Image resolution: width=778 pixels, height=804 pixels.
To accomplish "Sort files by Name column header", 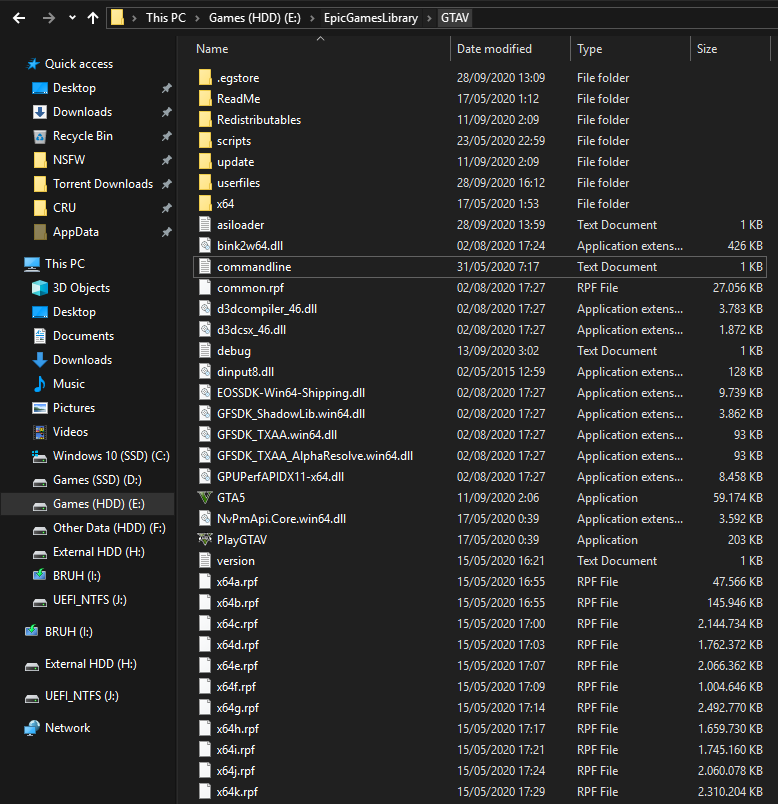I will pos(212,49).
